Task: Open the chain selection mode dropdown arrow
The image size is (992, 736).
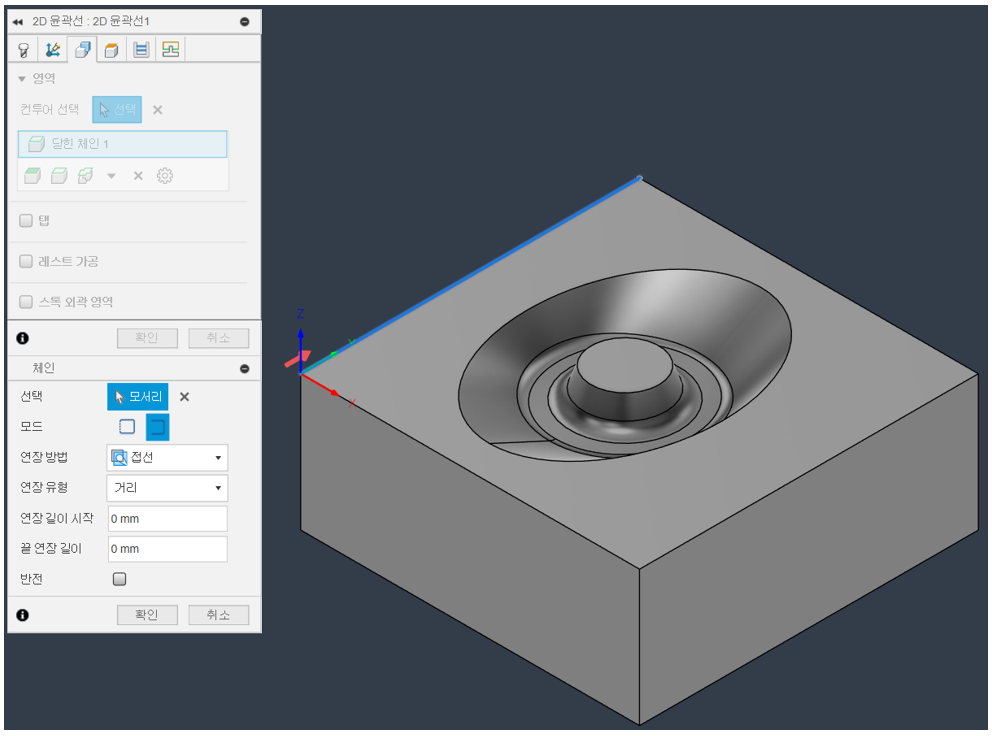Action: click(111, 176)
